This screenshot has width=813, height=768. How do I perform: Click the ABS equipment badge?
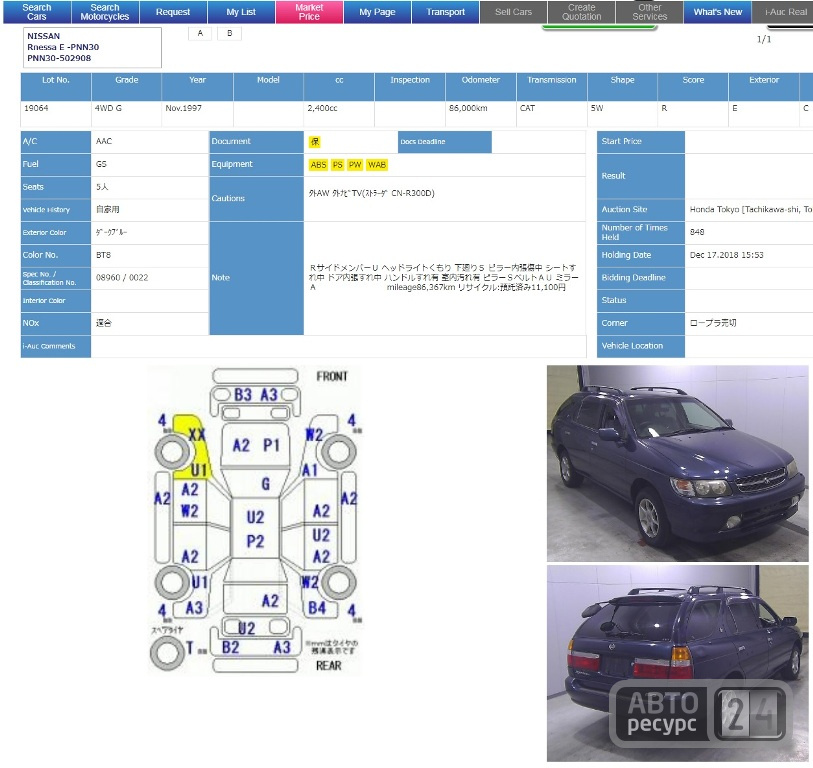click(x=318, y=165)
